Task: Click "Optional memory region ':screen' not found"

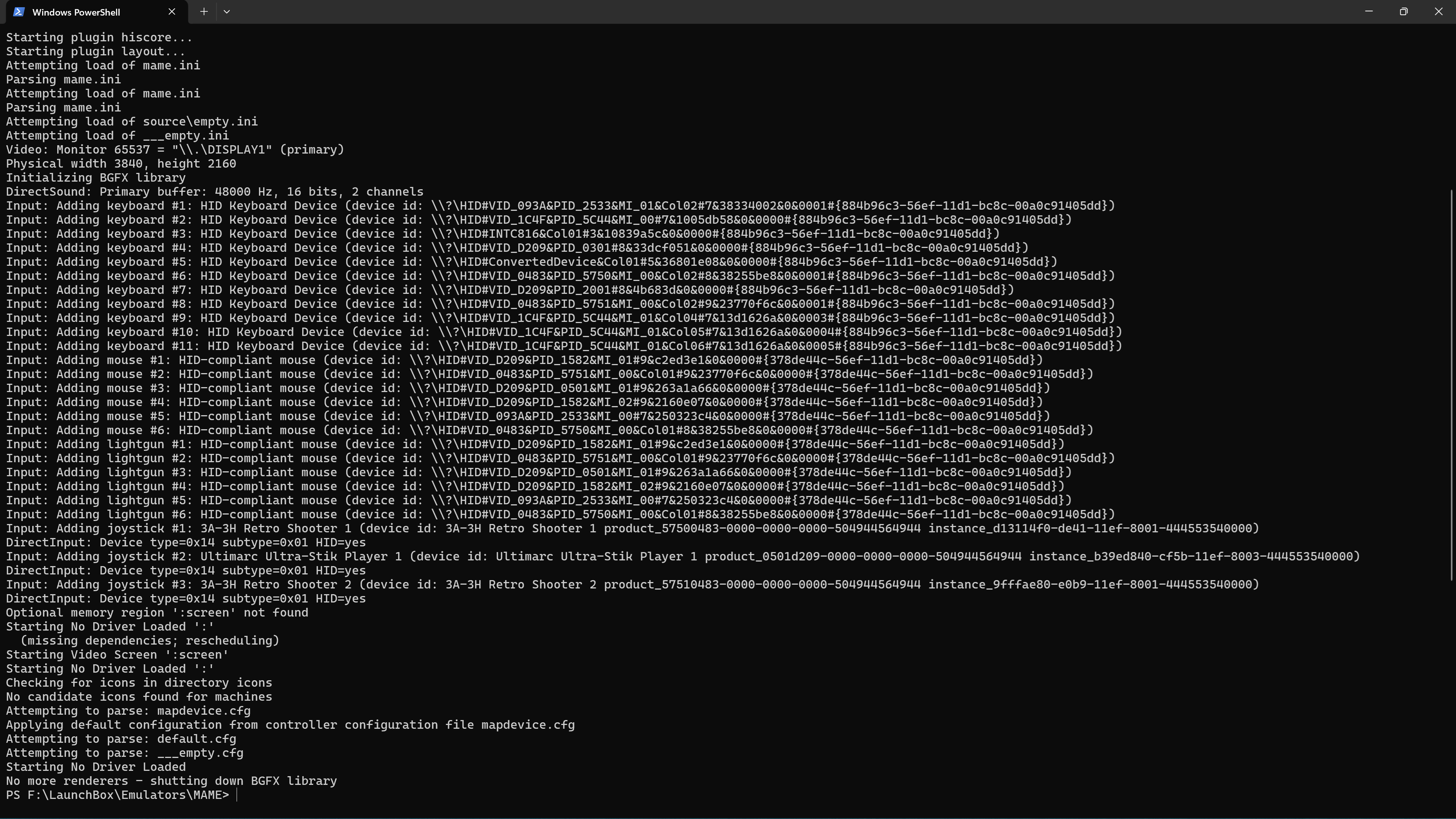Action: 157,613
